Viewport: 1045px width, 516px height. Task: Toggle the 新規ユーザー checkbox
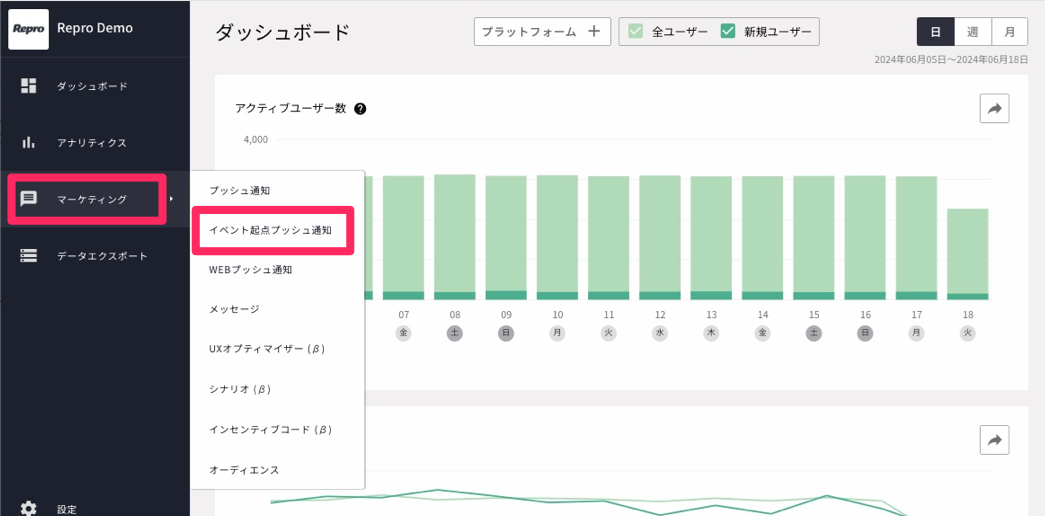tap(728, 31)
